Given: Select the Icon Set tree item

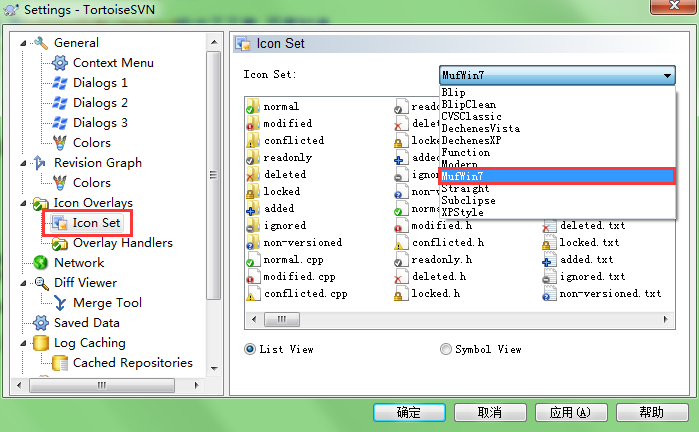Looking at the screenshot, I should (x=86, y=223).
